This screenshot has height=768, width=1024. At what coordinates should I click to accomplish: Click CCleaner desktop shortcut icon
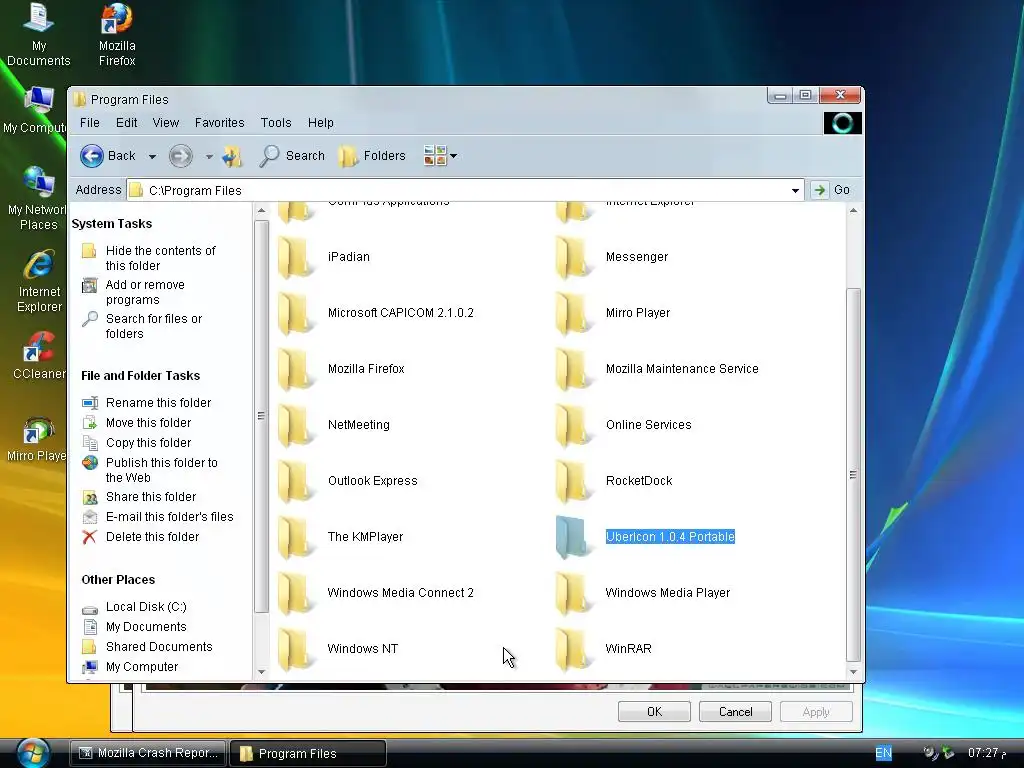point(39,347)
